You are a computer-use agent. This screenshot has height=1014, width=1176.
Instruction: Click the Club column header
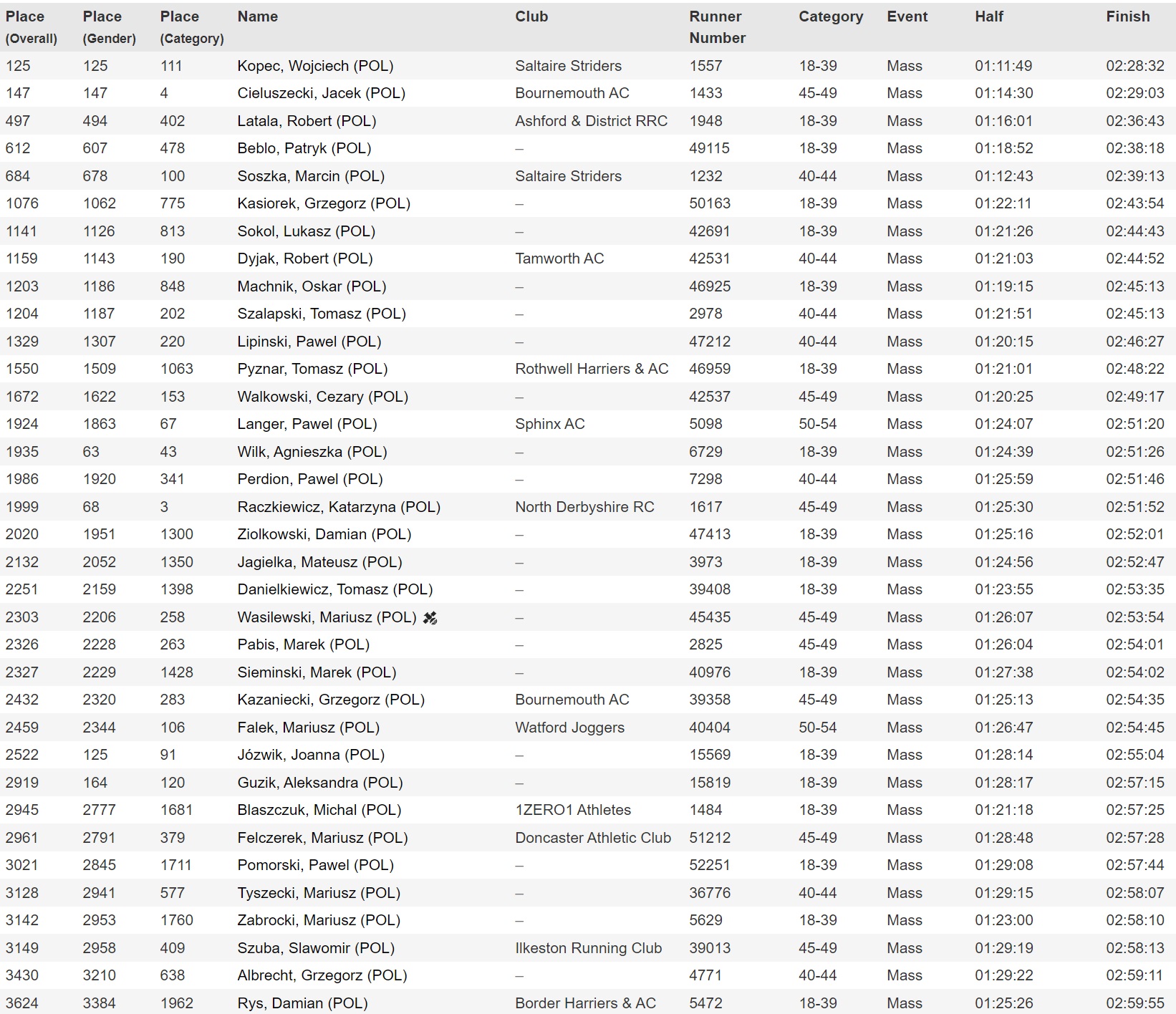pos(531,16)
